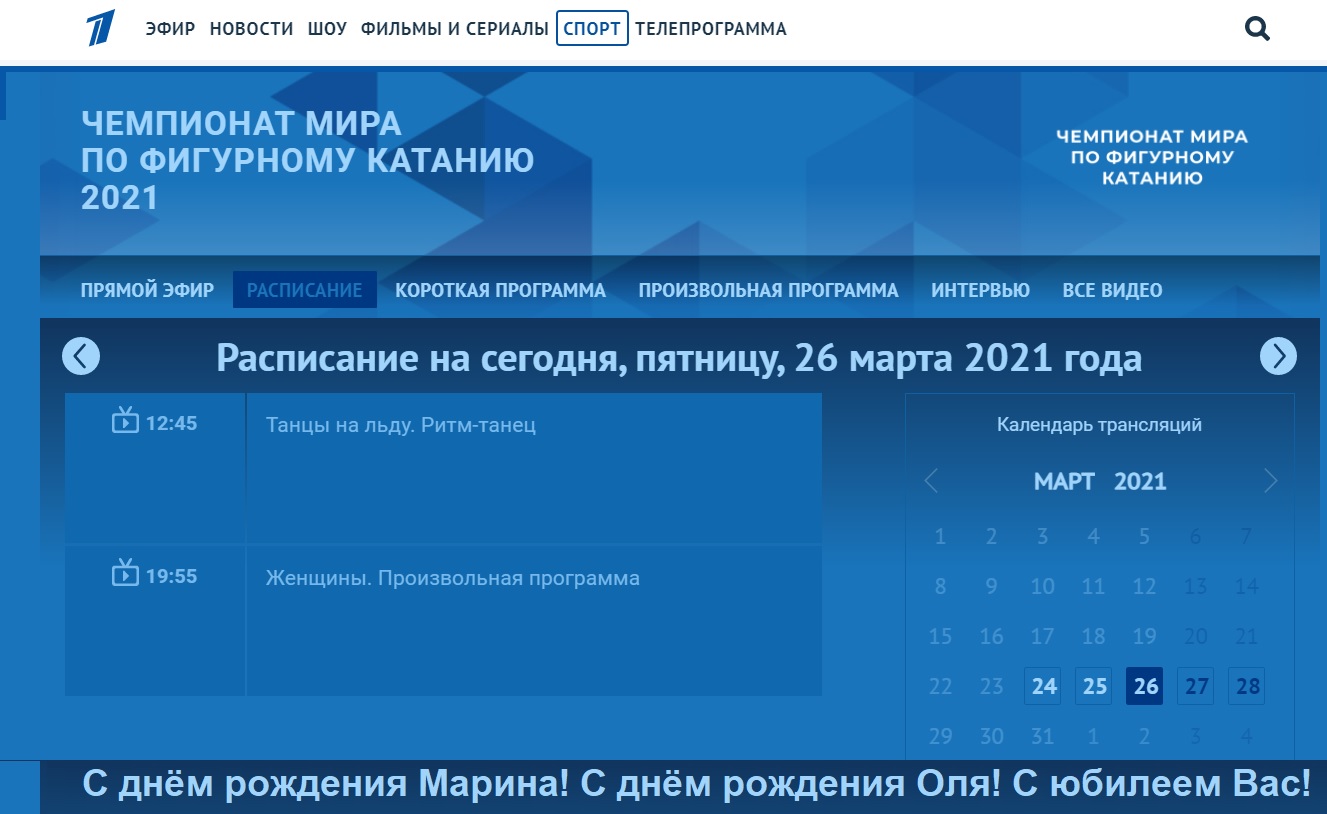Screen dimensions: 1327x814
Task: Open the site search magnifier icon
Action: click(x=1257, y=29)
